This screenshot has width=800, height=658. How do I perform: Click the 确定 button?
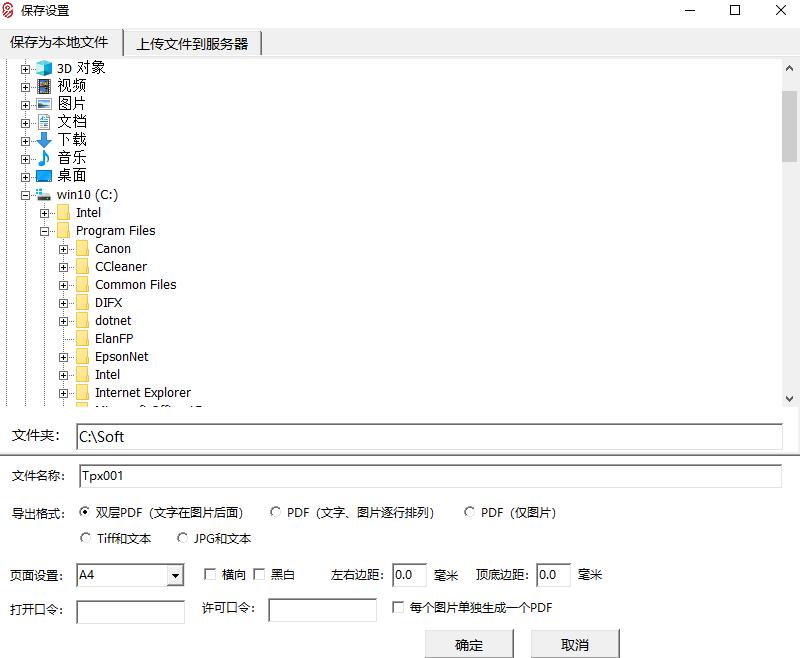(469, 645)
